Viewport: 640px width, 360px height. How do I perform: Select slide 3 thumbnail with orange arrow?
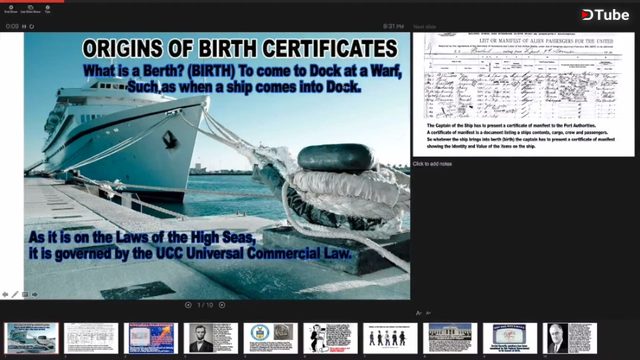(x=151, y=338)
